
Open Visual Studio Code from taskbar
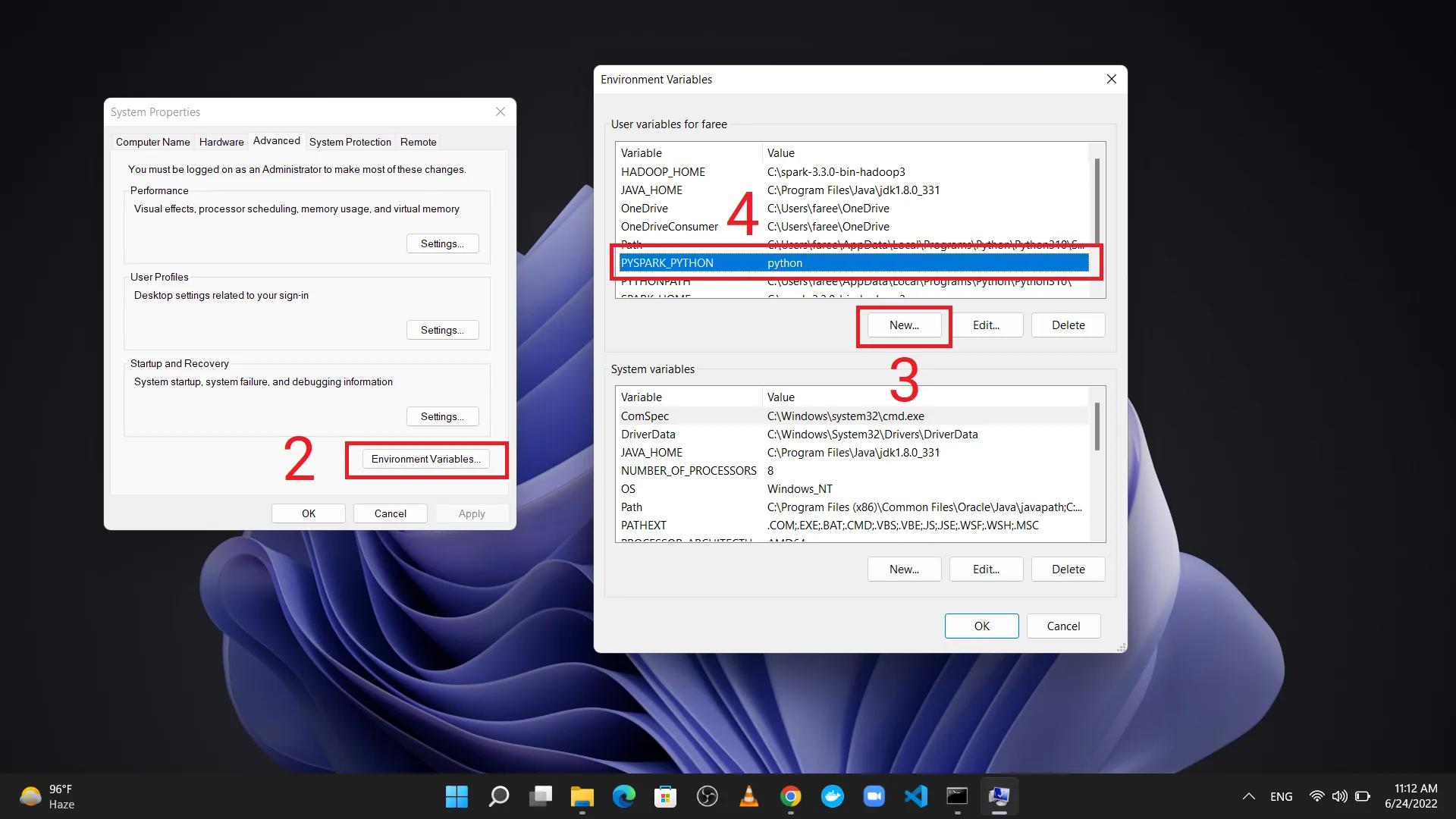point(916,796)
